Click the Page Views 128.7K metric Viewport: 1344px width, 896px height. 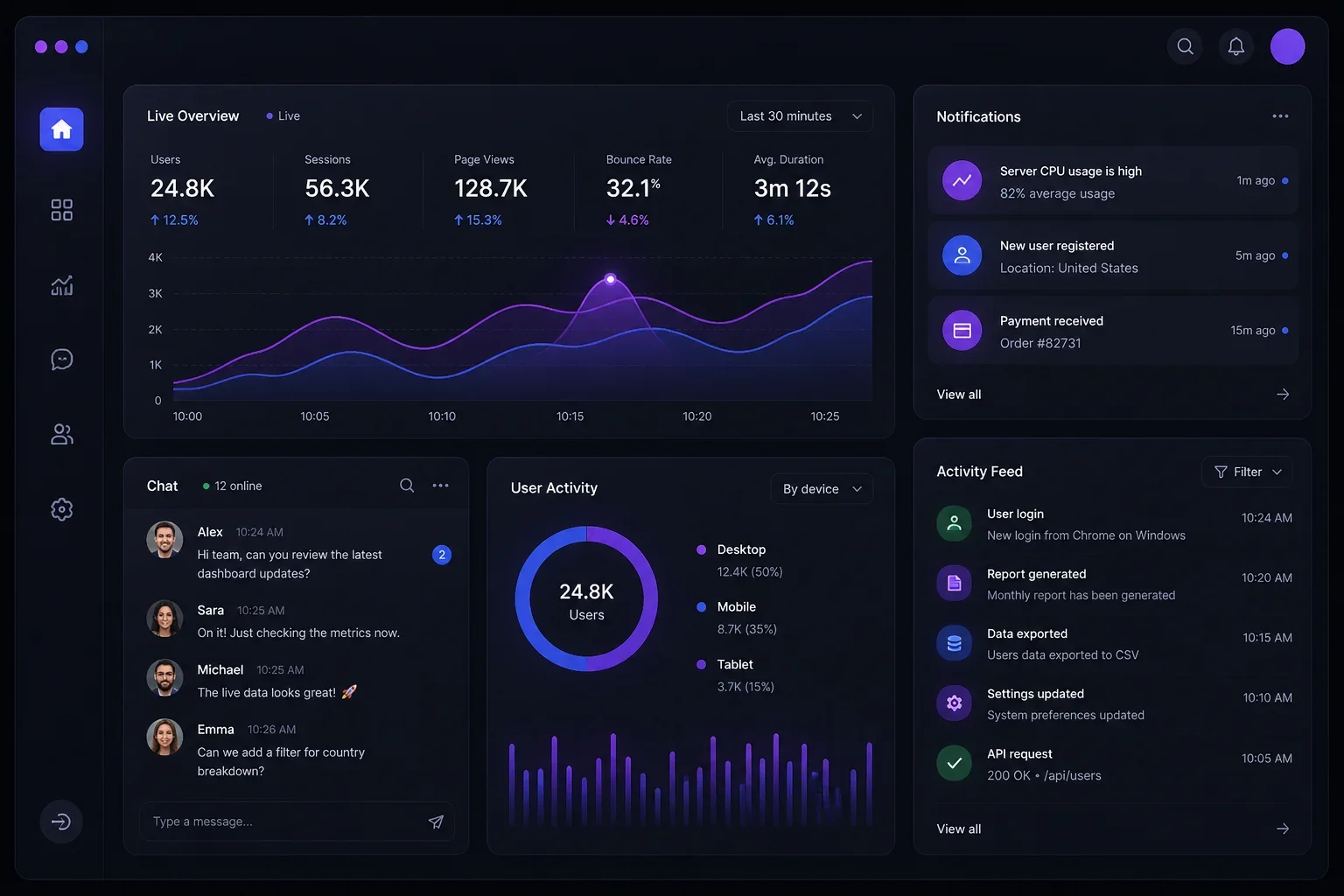tap(491, 189)
